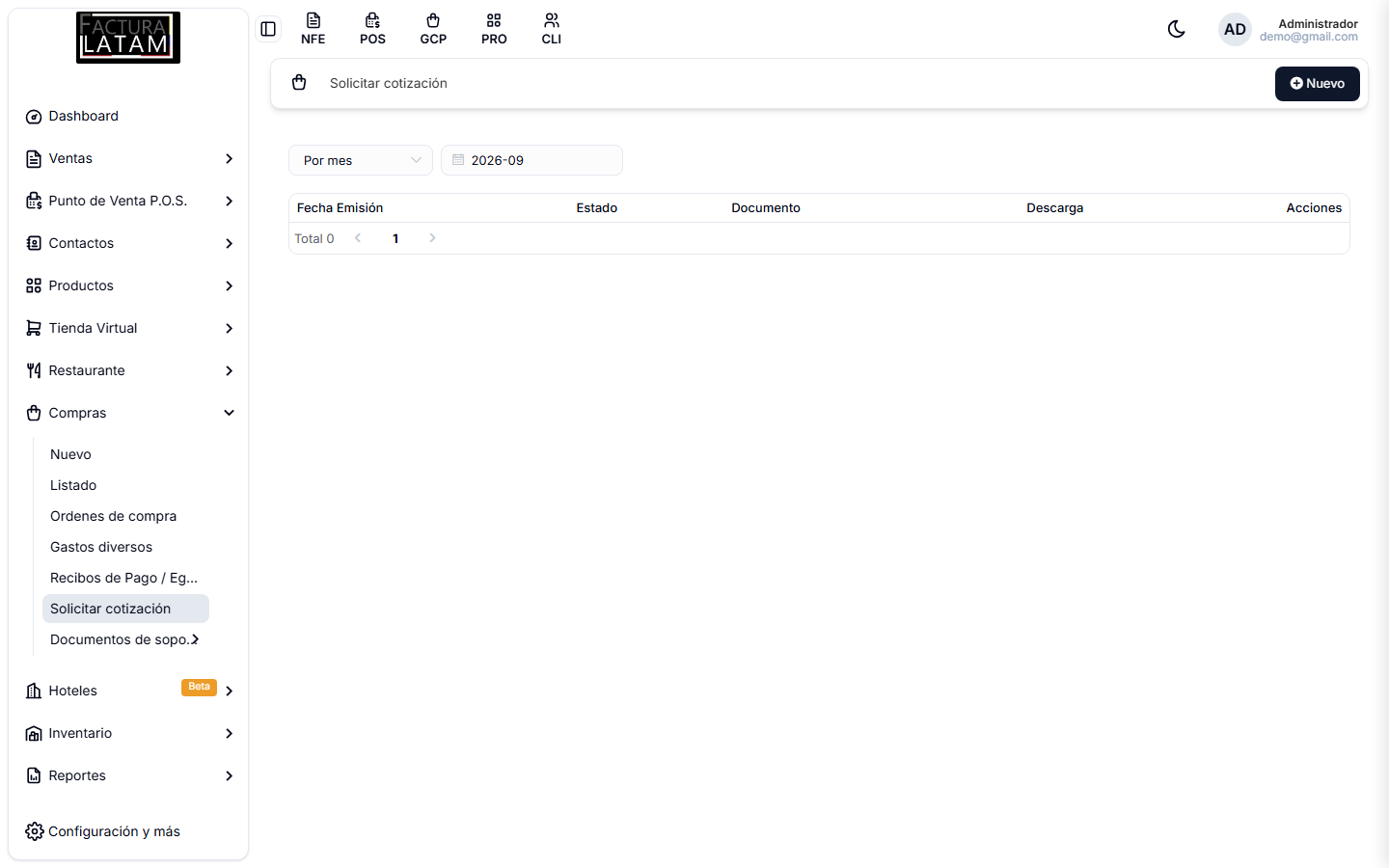Screen dimensions: 1389x868
Task: Click the Ventas document icon
Action: click(34, 158)
